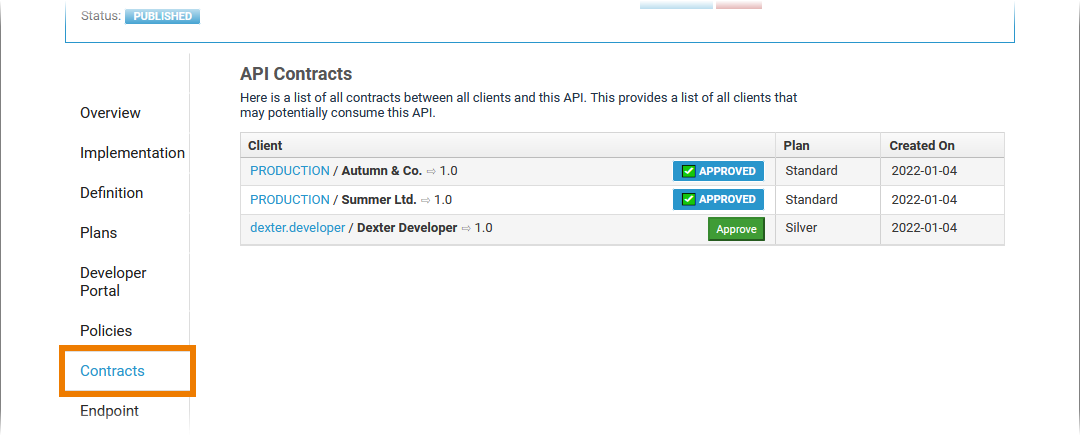1080x436 pixels.
Task: Open PRODUCTION link for Autumn & Co.
Action: (x=289, y=171)
